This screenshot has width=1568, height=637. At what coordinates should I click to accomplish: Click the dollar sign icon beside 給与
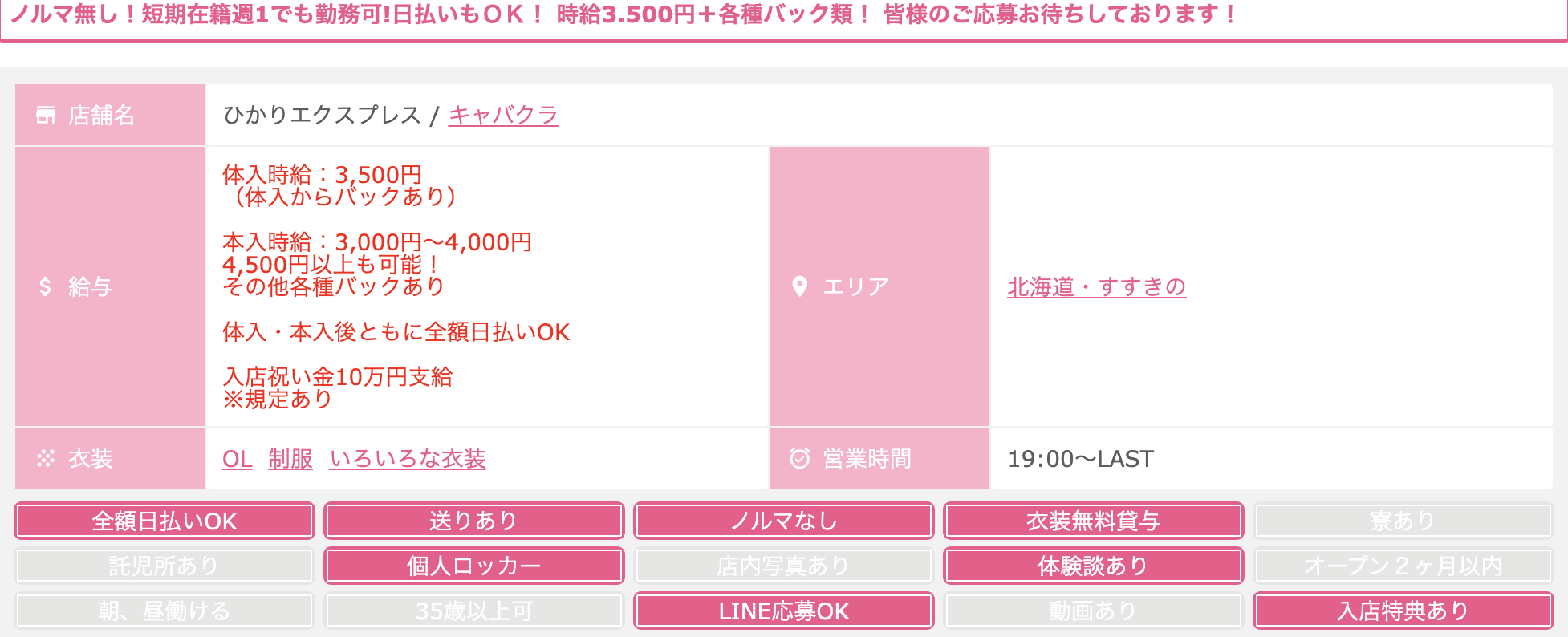tap(45, 286)
